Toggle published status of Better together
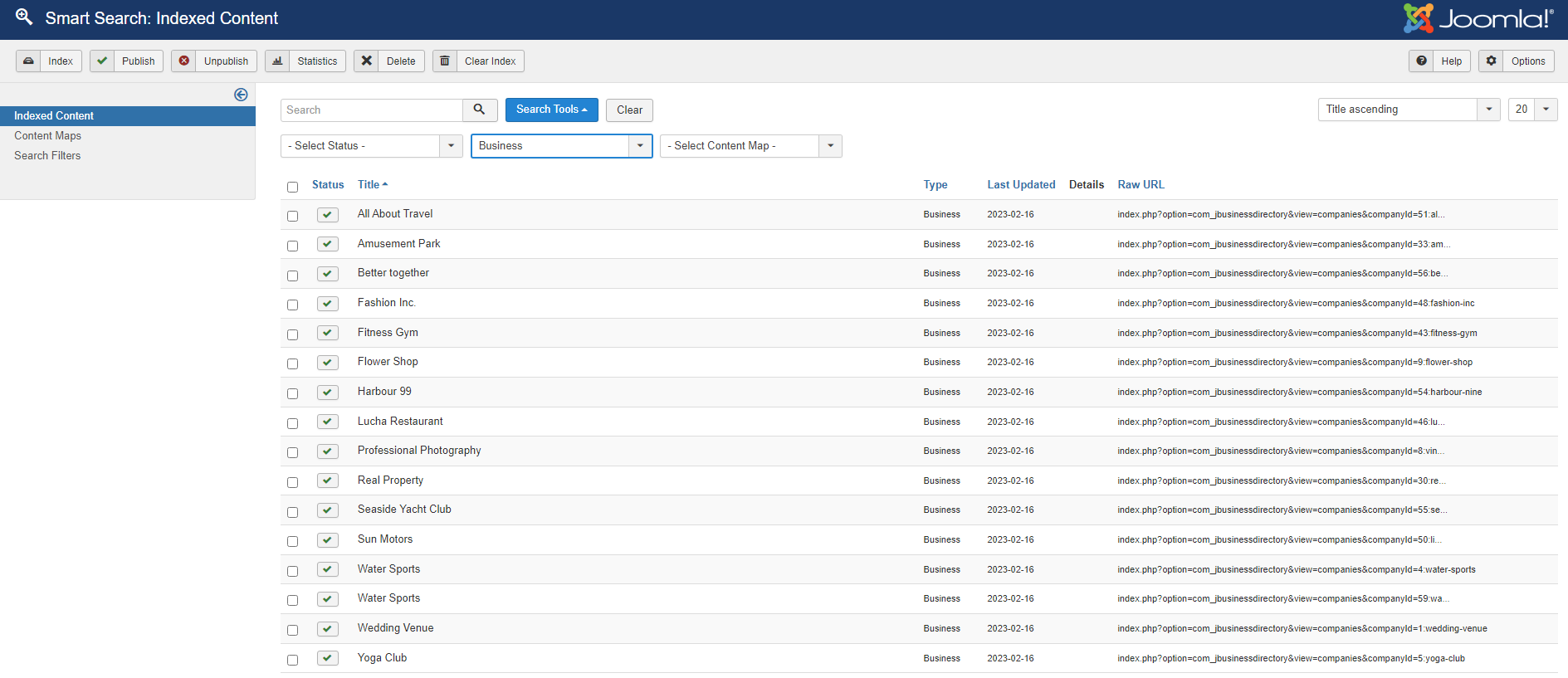This screenshot has height=678, width=1568. tap(328, 274)
